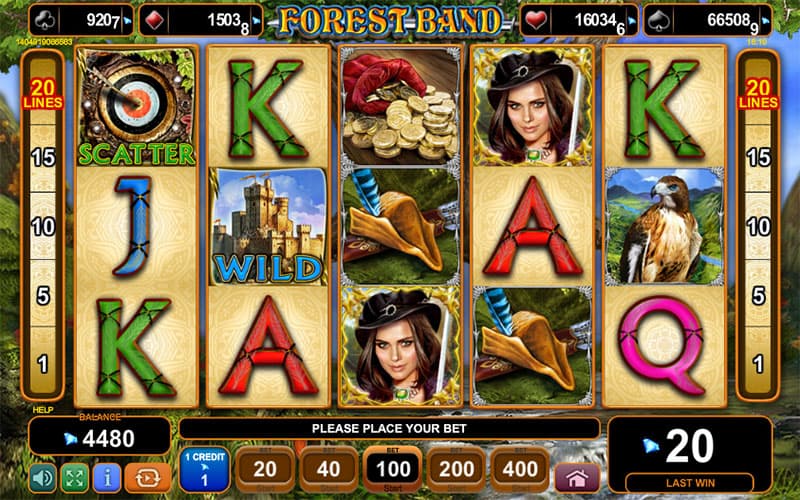Open the paytable info icon
The image size is (800, 500).
coord(107,478)
